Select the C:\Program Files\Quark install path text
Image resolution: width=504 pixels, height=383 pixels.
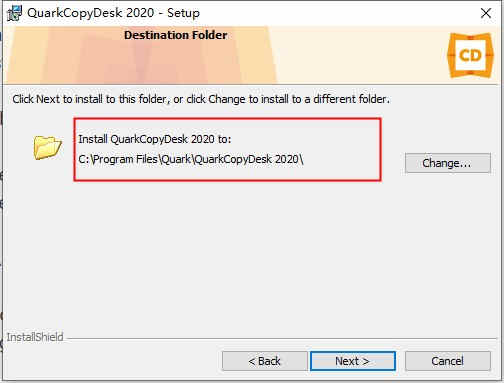tap(191, 159)
